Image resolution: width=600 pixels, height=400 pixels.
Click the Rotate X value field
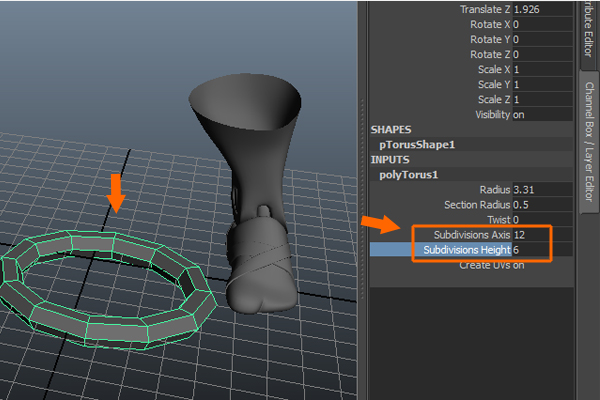point(542,24)
